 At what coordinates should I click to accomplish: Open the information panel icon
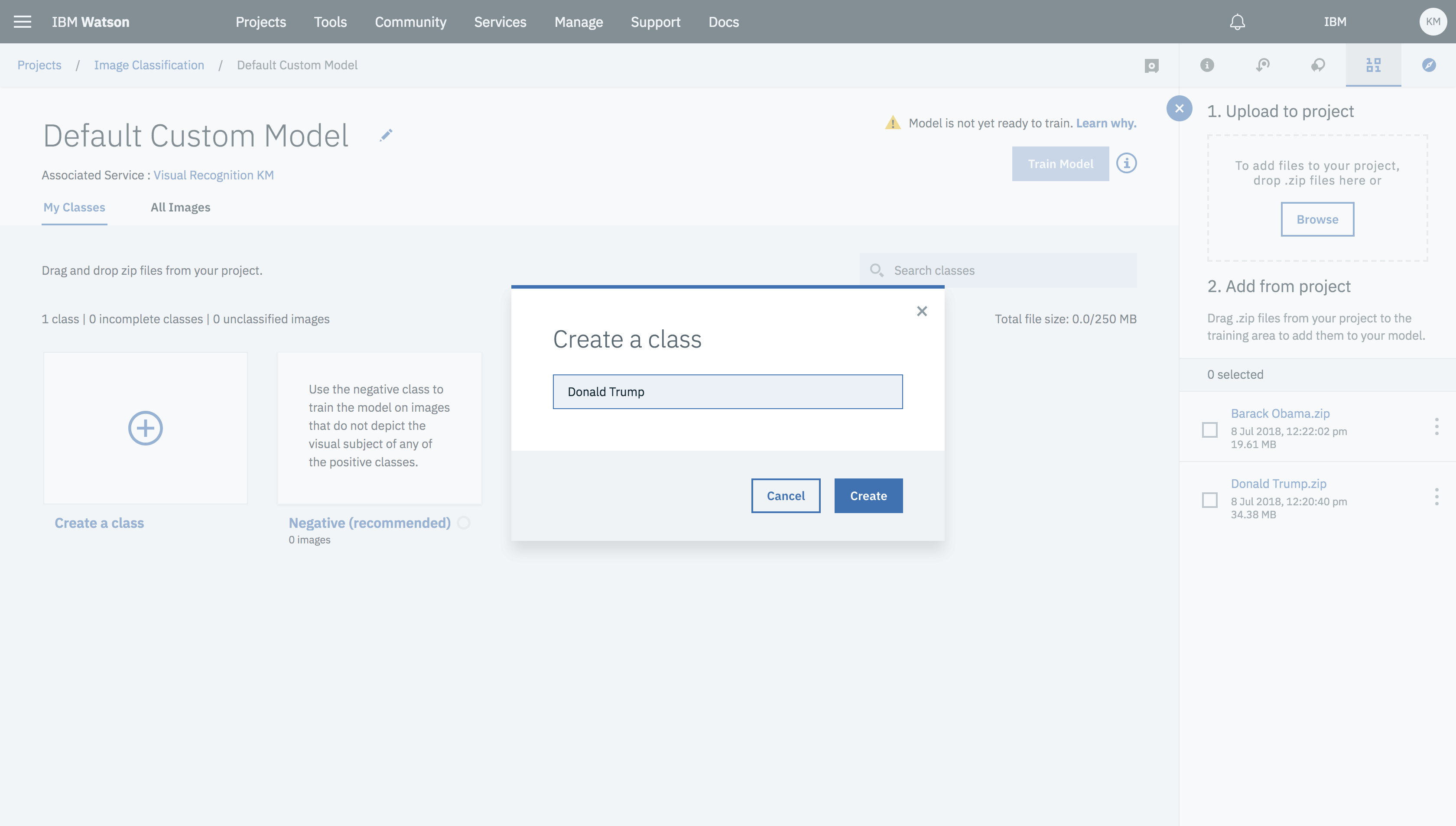(1207, 65)
